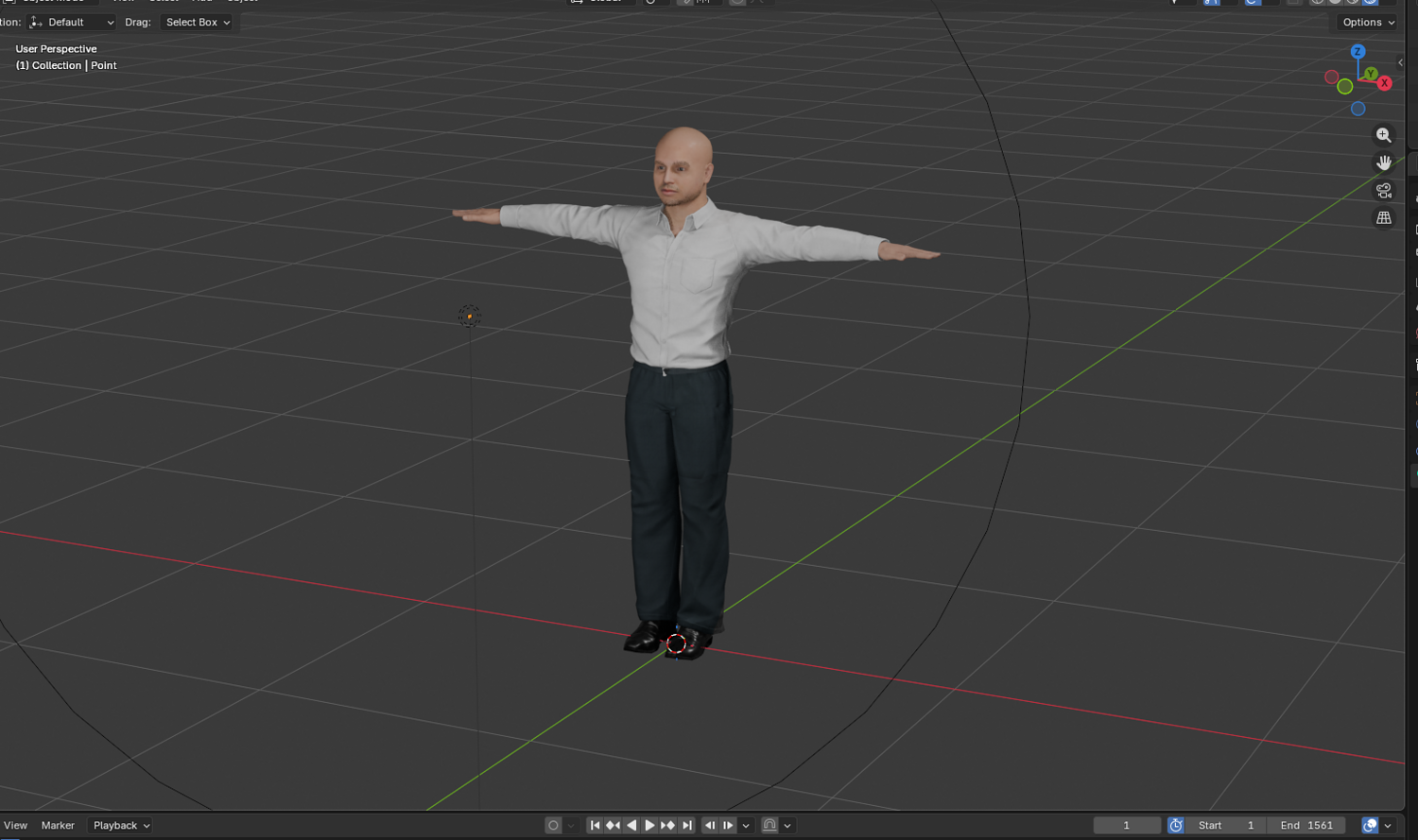Play the animation forward
The height and width of the screenshot is (840, 1418).
coord(649,825)
